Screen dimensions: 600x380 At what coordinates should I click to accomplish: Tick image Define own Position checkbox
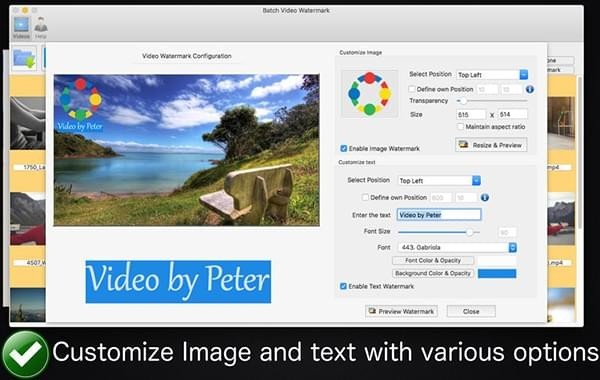coord(412,89)
